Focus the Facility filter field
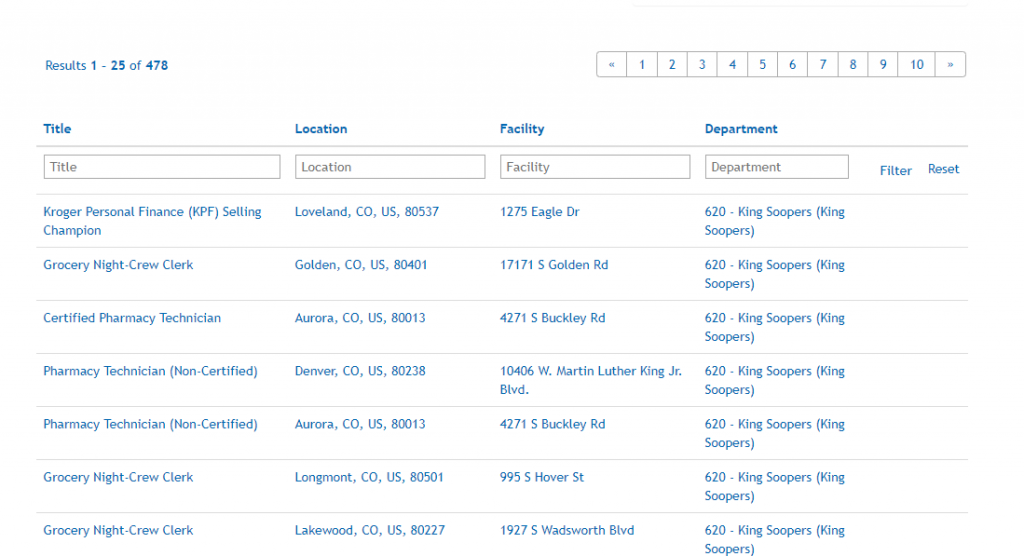The height and width of the screenshot is (556, 1024). tap(595, 167)
